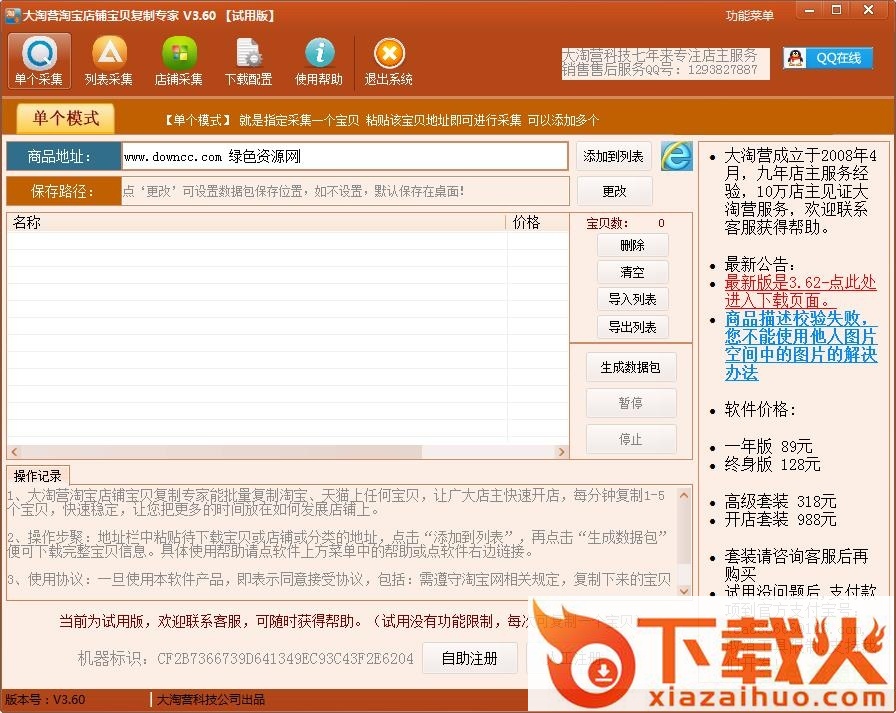Click the 价格 column header
896x713 pixels.
(537, 222)
